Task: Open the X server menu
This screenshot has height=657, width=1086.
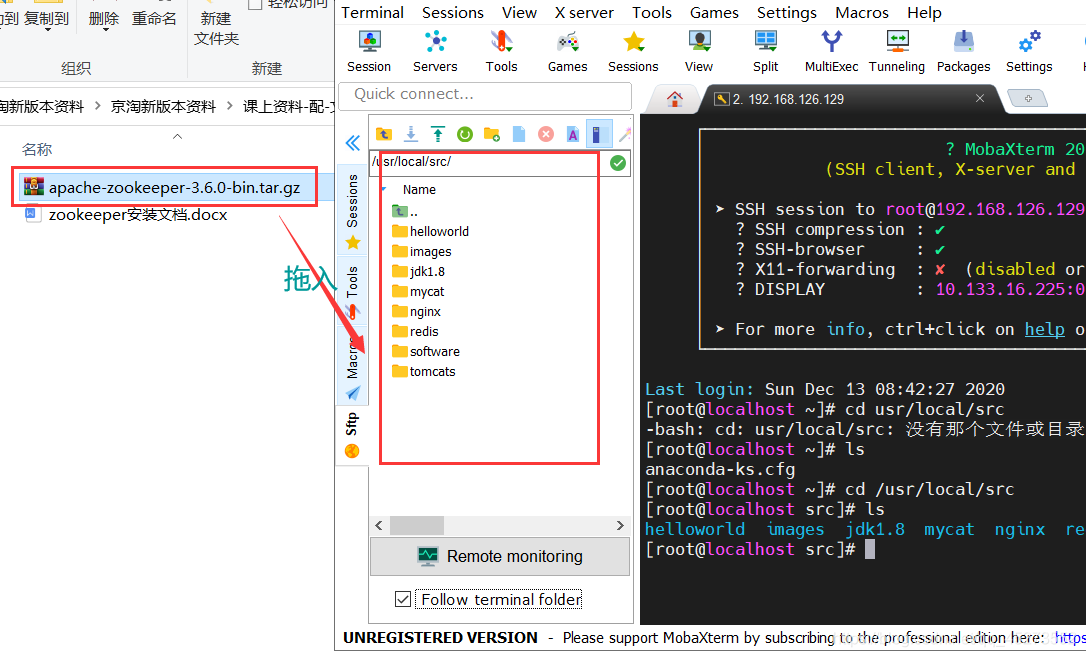Action: (x=584, y=12)
